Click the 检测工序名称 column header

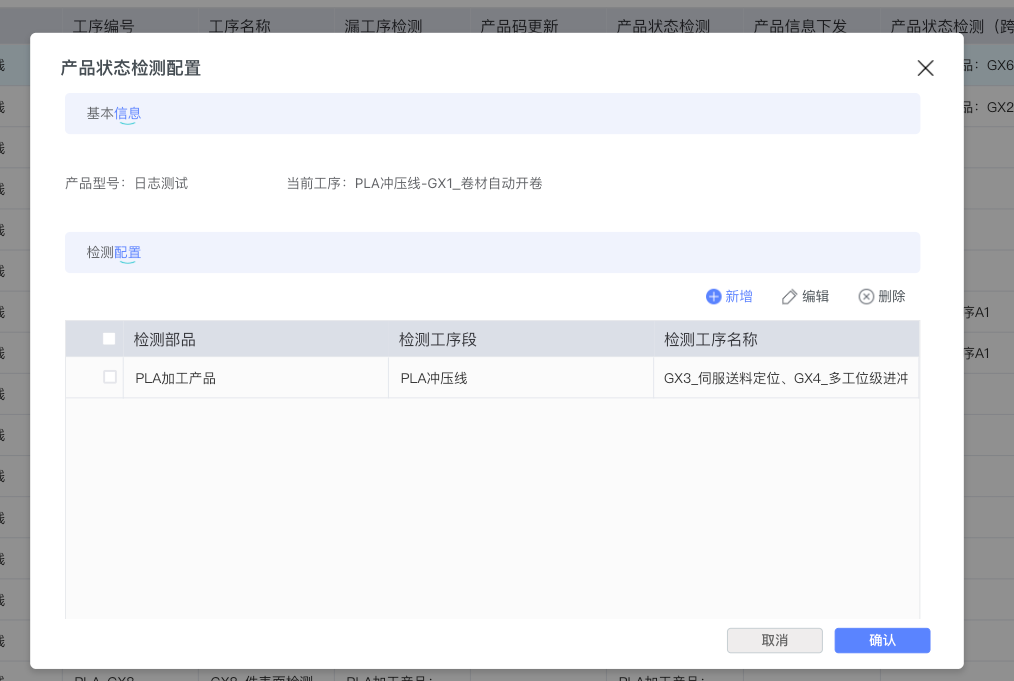(710, 340)
